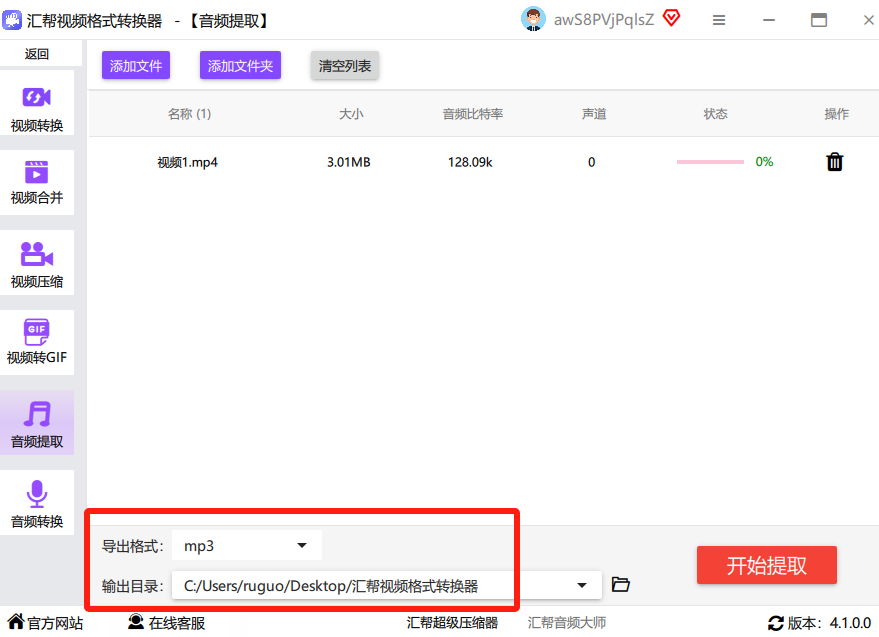
Task: Click the red VIP diamond icon
Action: [x=671, y=19]
